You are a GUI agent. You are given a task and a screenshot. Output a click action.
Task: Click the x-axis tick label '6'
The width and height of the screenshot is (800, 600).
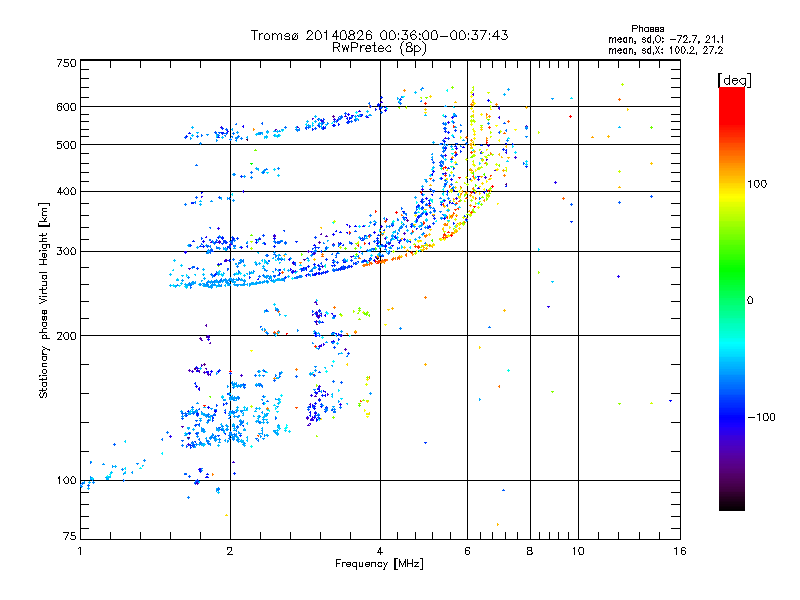467,551
